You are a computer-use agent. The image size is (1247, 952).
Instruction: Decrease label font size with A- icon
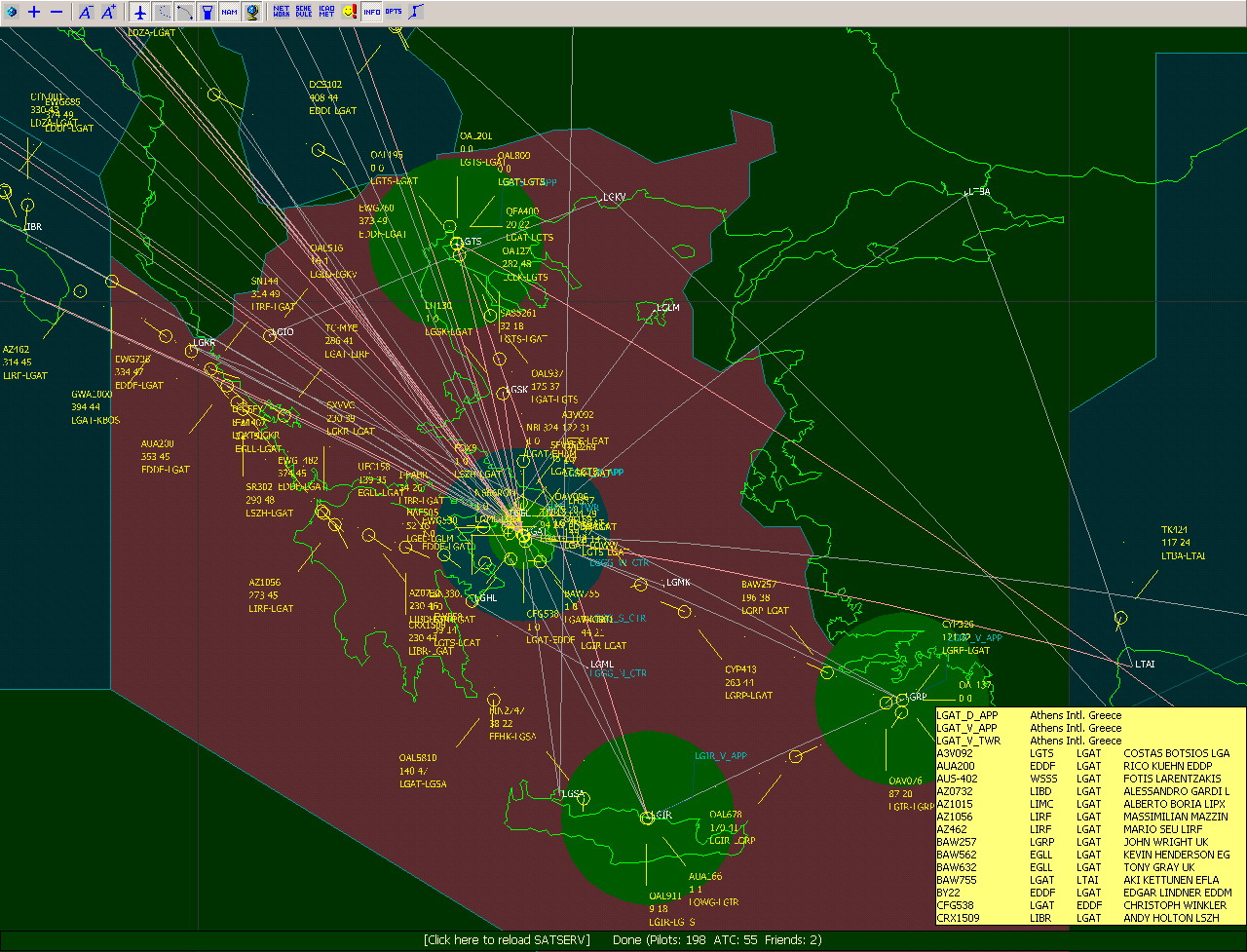point(86,13)
